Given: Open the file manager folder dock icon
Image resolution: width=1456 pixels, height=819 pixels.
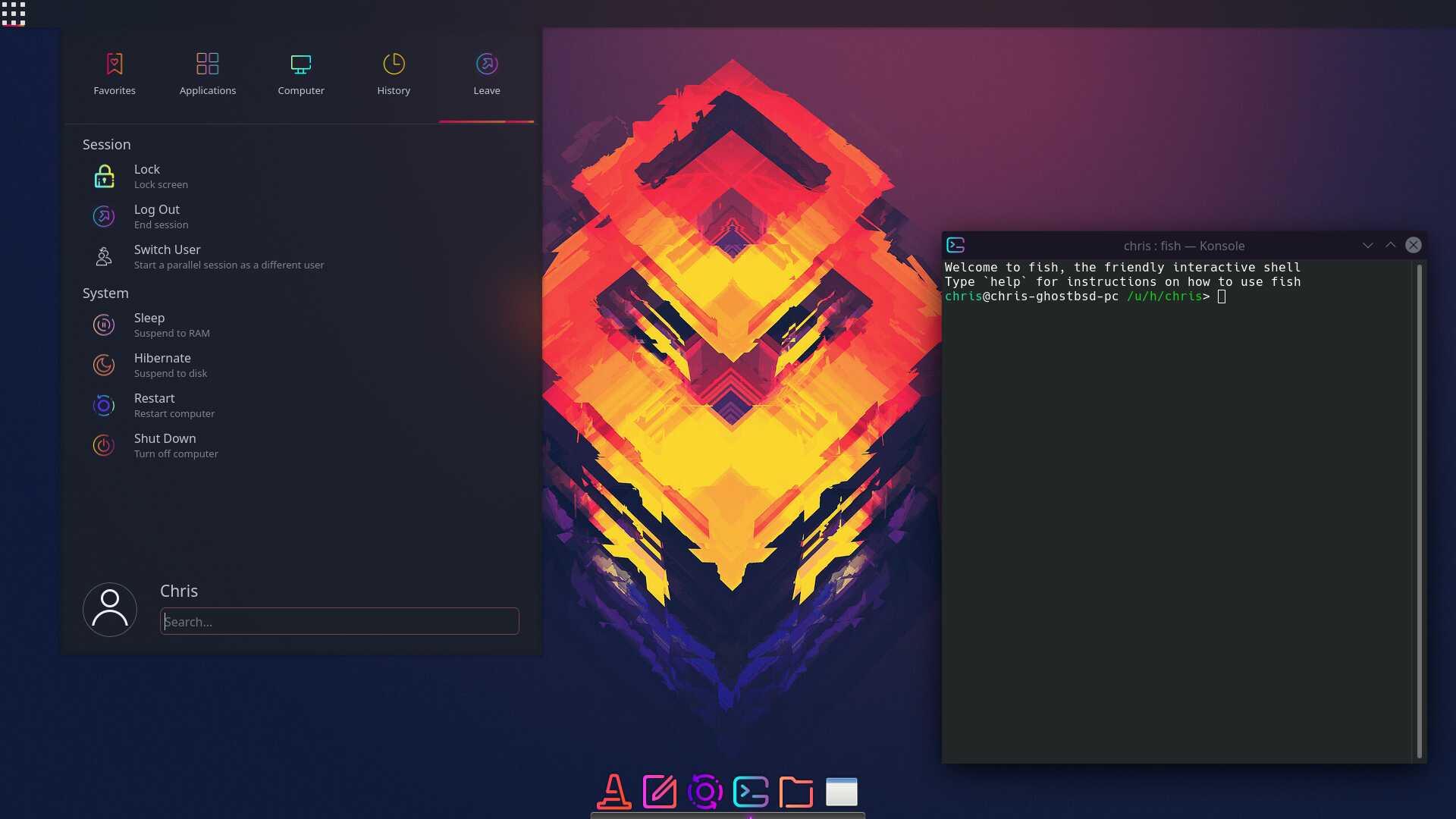Looking at the screenshot, I should pyautogui.click(x=796, y=792).
